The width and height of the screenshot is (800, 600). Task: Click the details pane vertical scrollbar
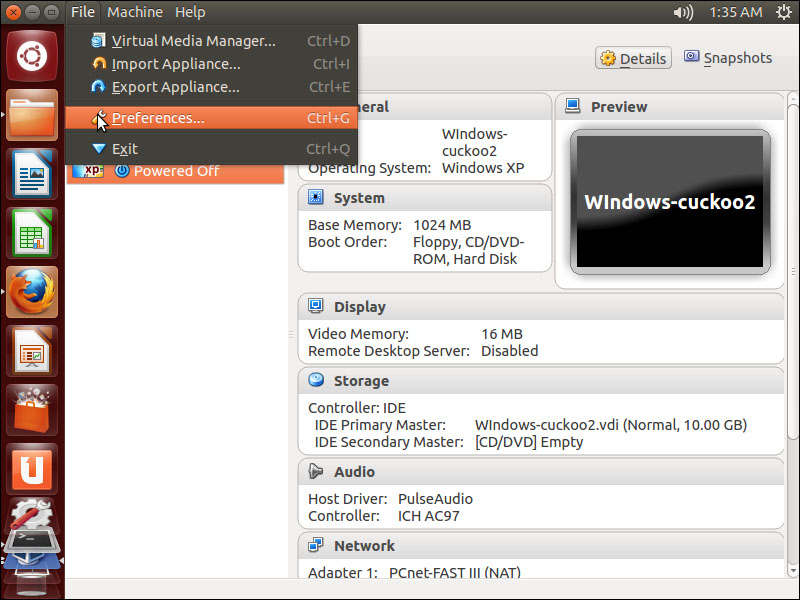tap(793, 270)
